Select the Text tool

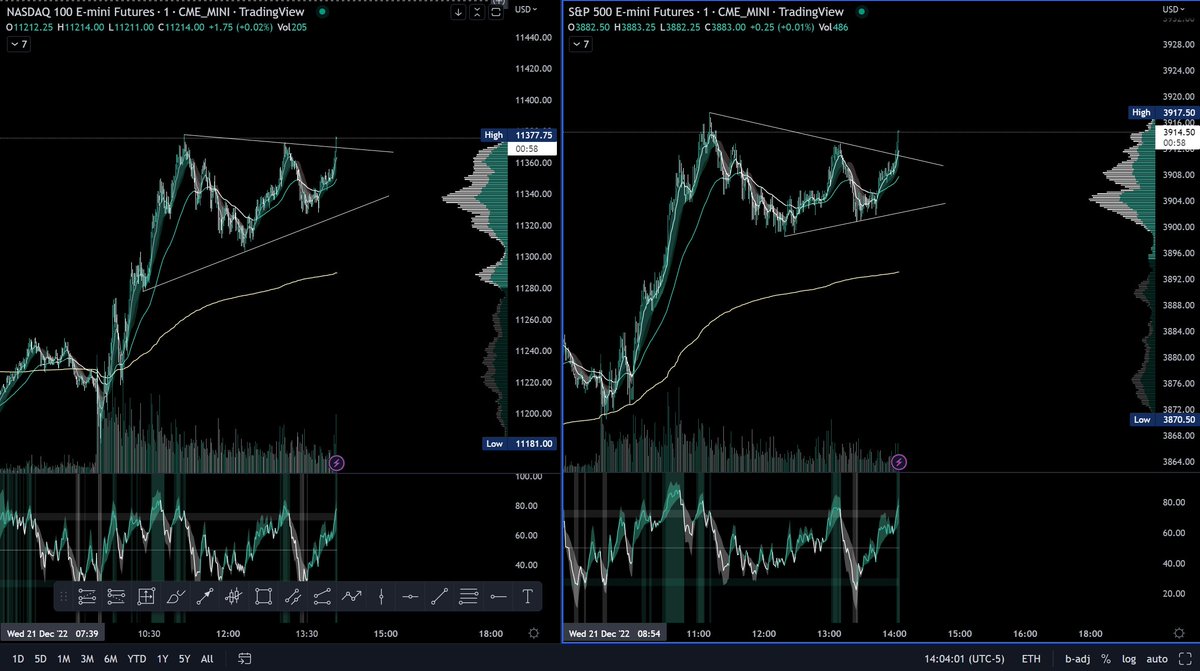528,597
